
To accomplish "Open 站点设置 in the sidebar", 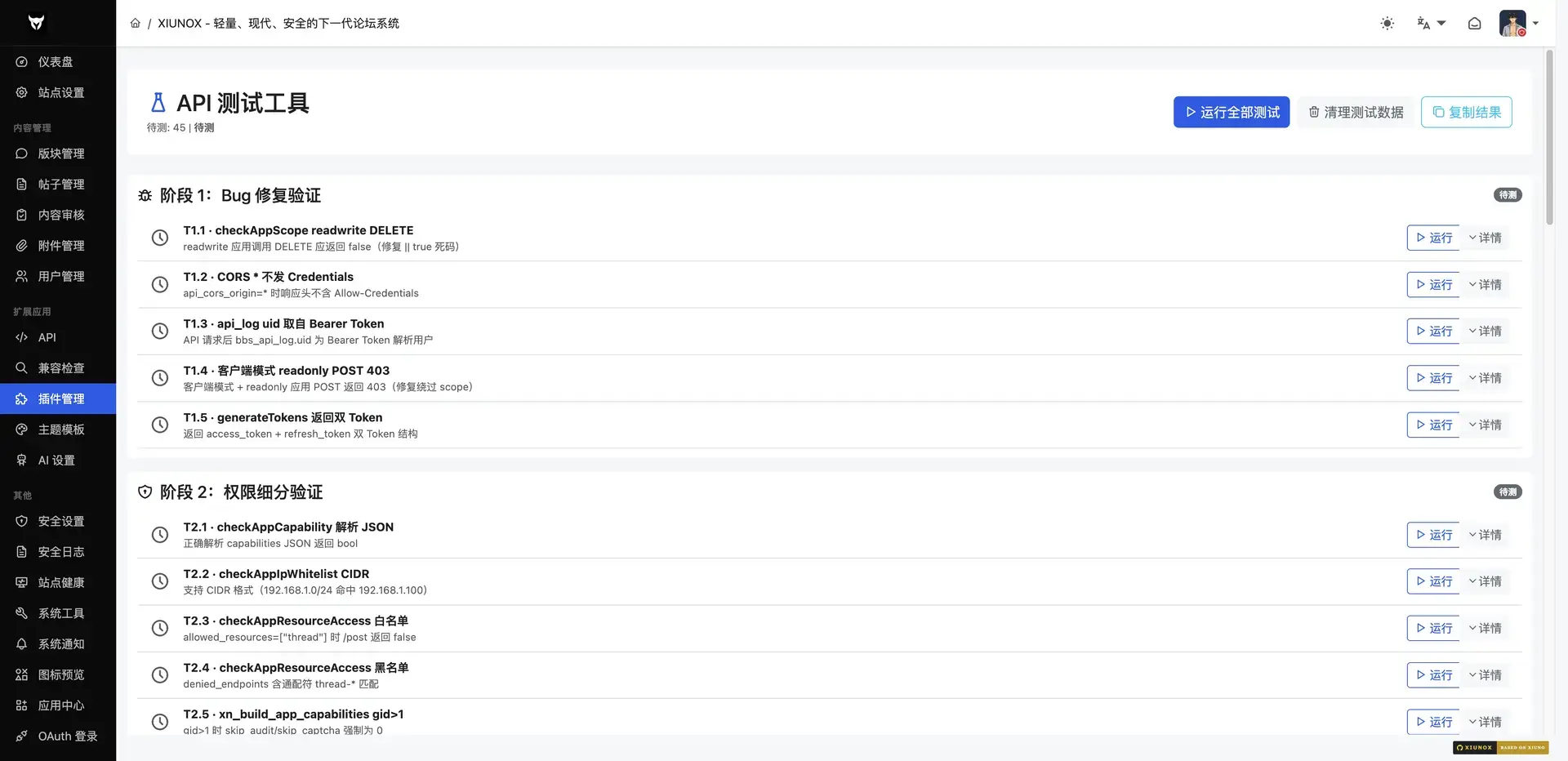I will click(x=58, y=93).
